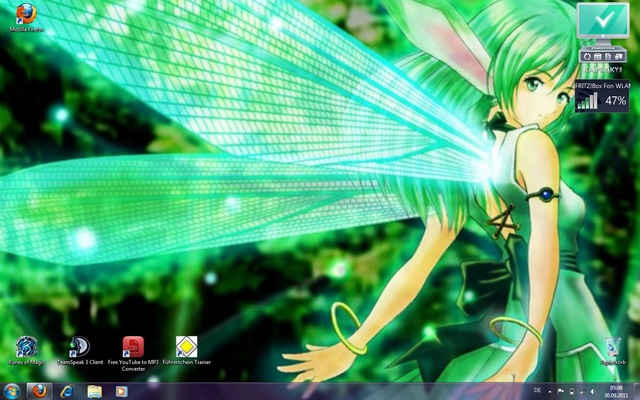The image size is (640, 400).
Task: Open Firefox from the taskbar
Action: point(40,390)
